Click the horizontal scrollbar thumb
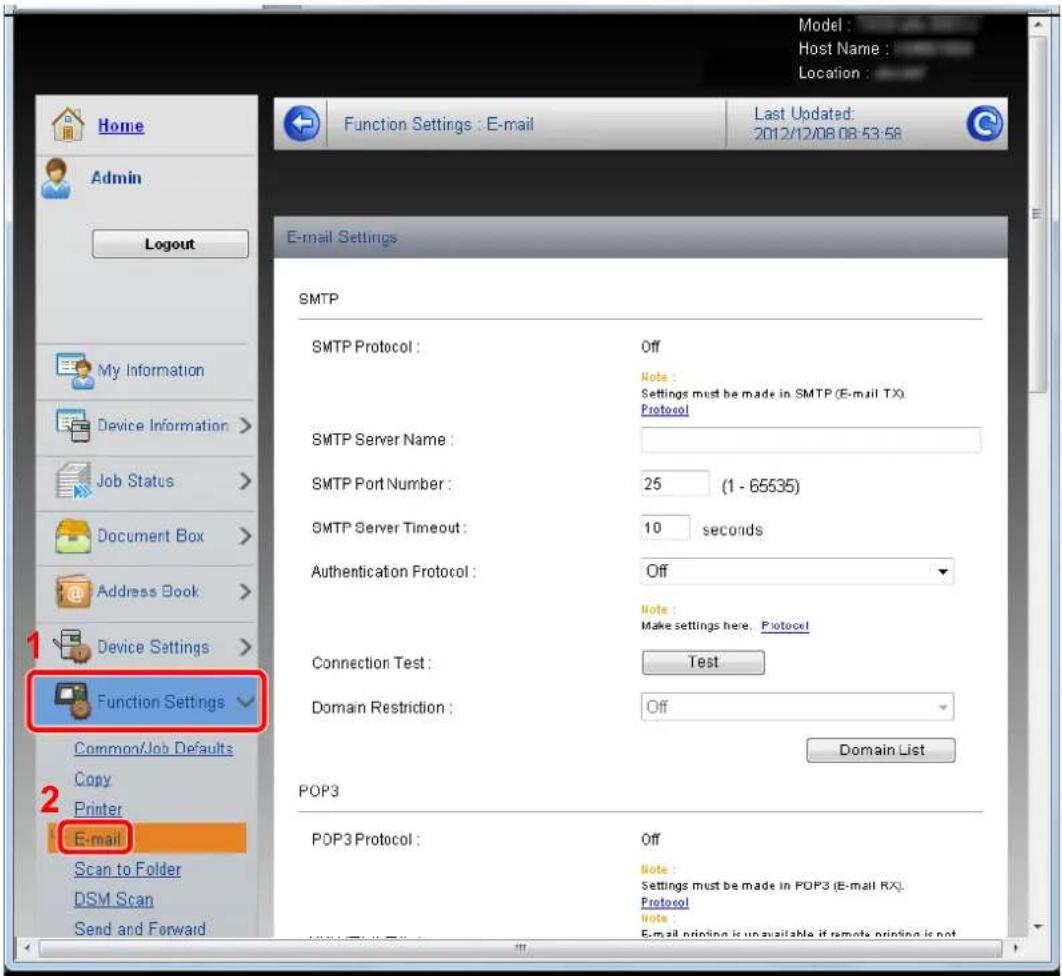 (x=520, y=948)
